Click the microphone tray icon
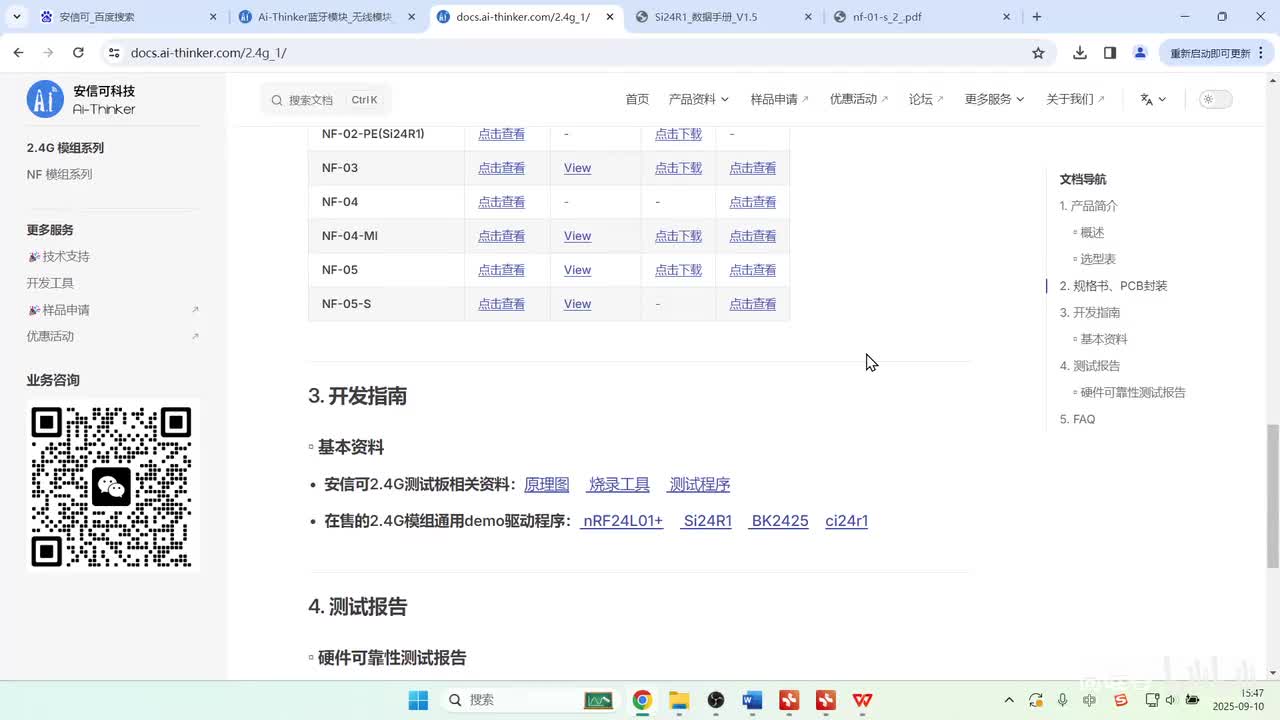This screenshot has height=720, width=1280. click(1063, 700)
